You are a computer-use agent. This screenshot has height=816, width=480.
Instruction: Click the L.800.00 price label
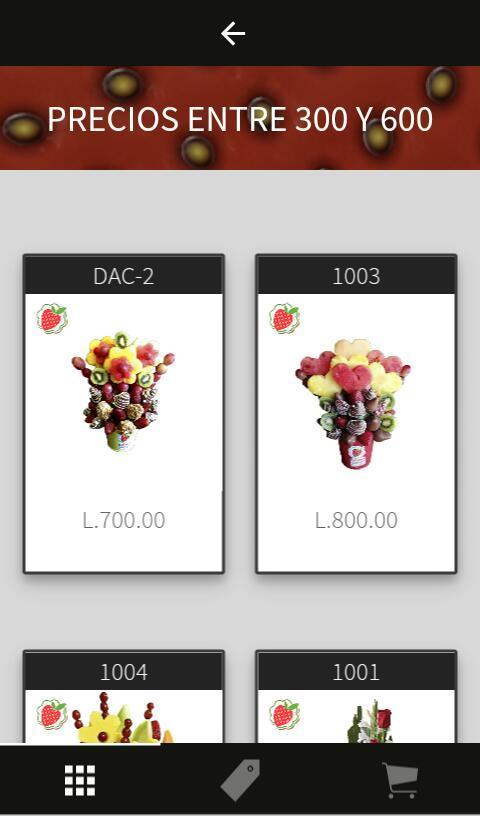(356, 520)
